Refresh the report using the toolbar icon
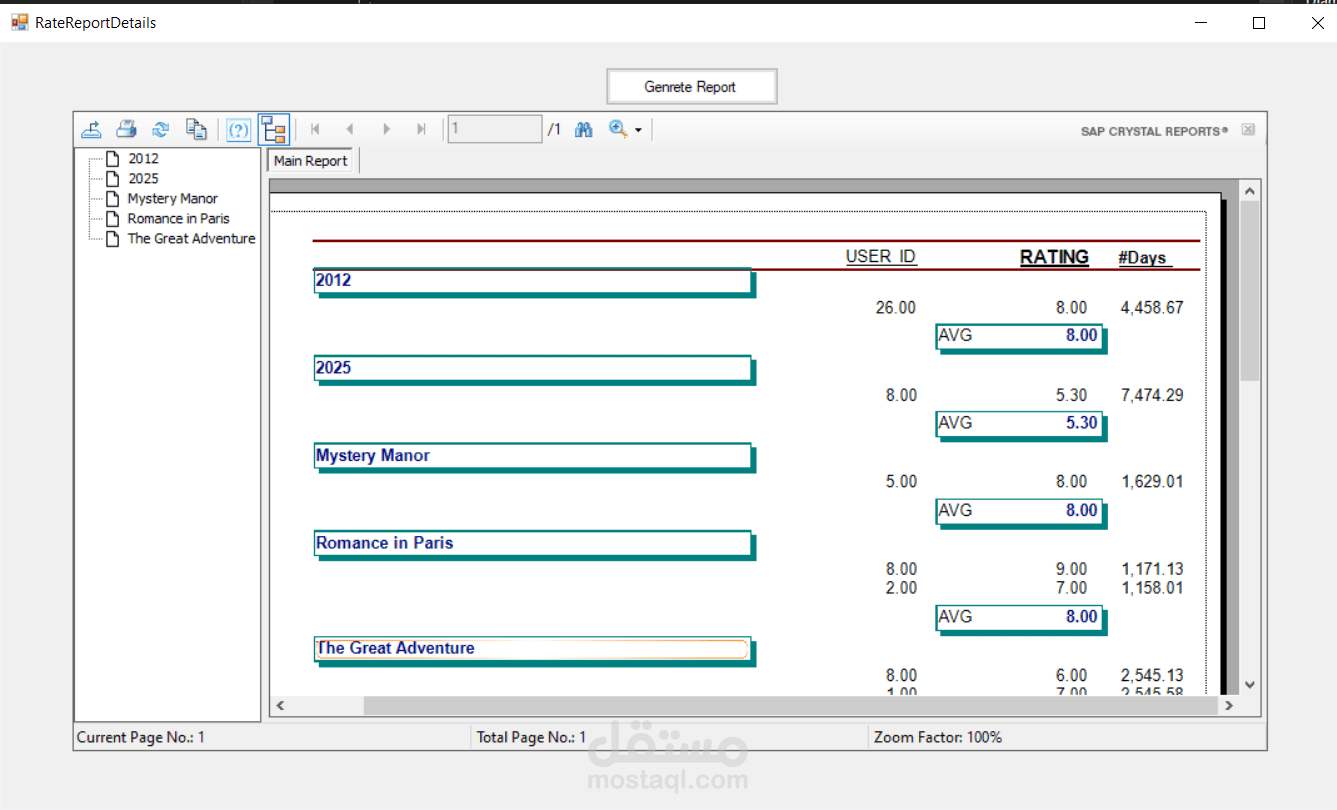 tap(160, 129)
